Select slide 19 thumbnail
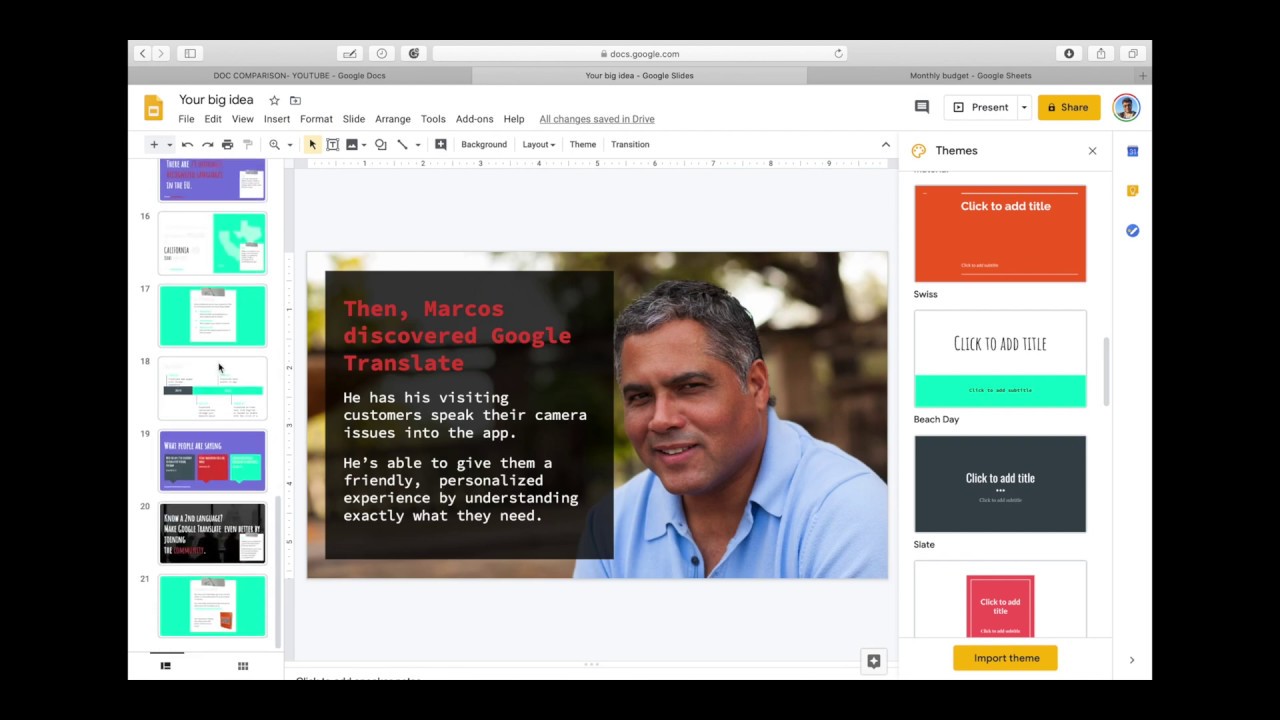The height and width of the screenshot is (720, 1280). point(212,461)
